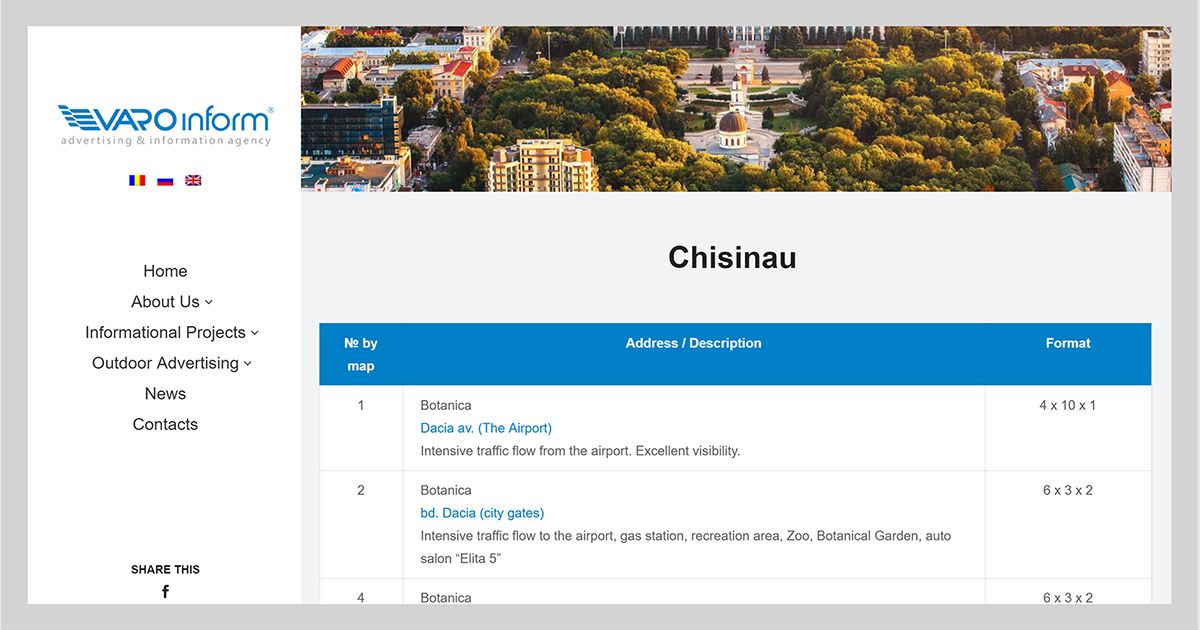Image resolution: width=1200 pixels, height=630 pixels.
Task: Select Botanica text above bd. Dacia link
Action: tap(446, 490)
